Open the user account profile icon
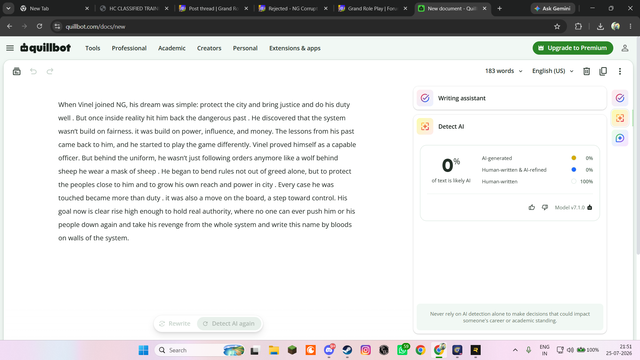 coord(624,48)
